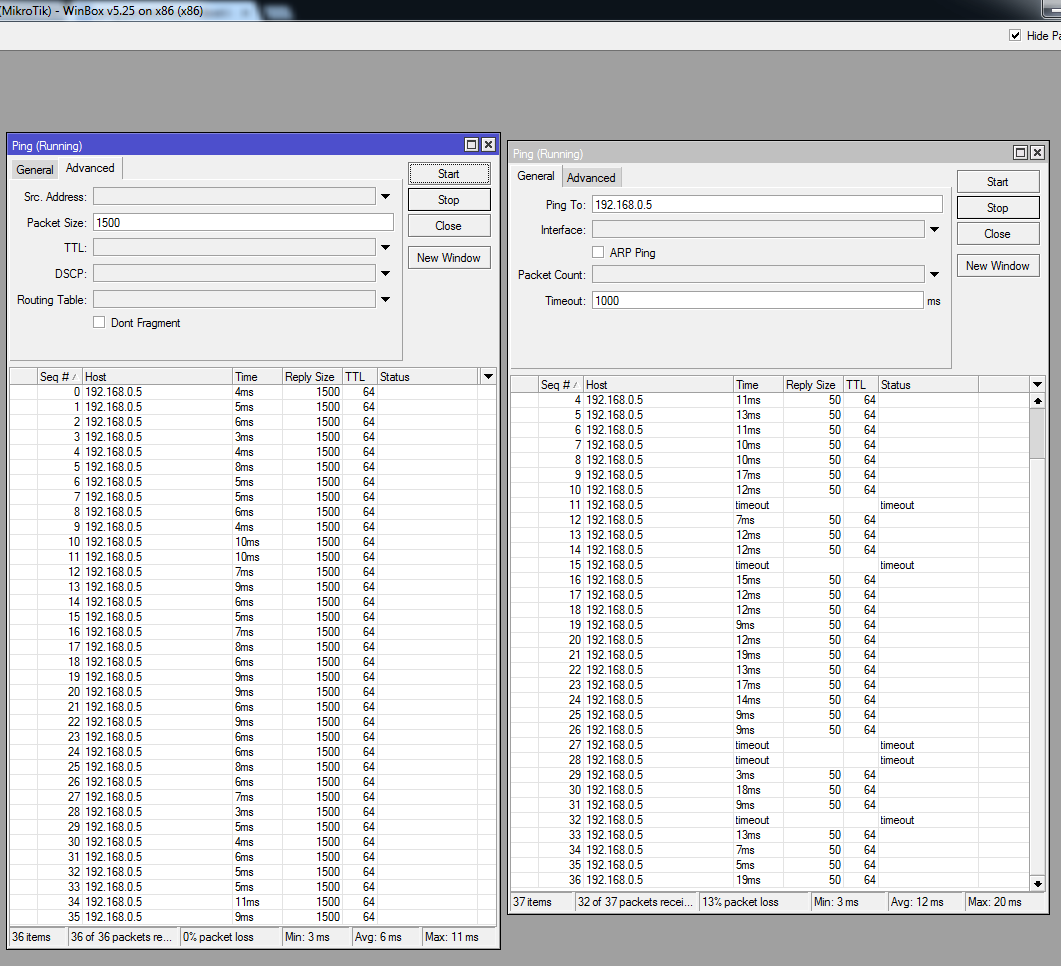Expand the Src. Address dropdown
Image resolution: width=1061 pixels, height=966 pixels.
coord(385,197)
